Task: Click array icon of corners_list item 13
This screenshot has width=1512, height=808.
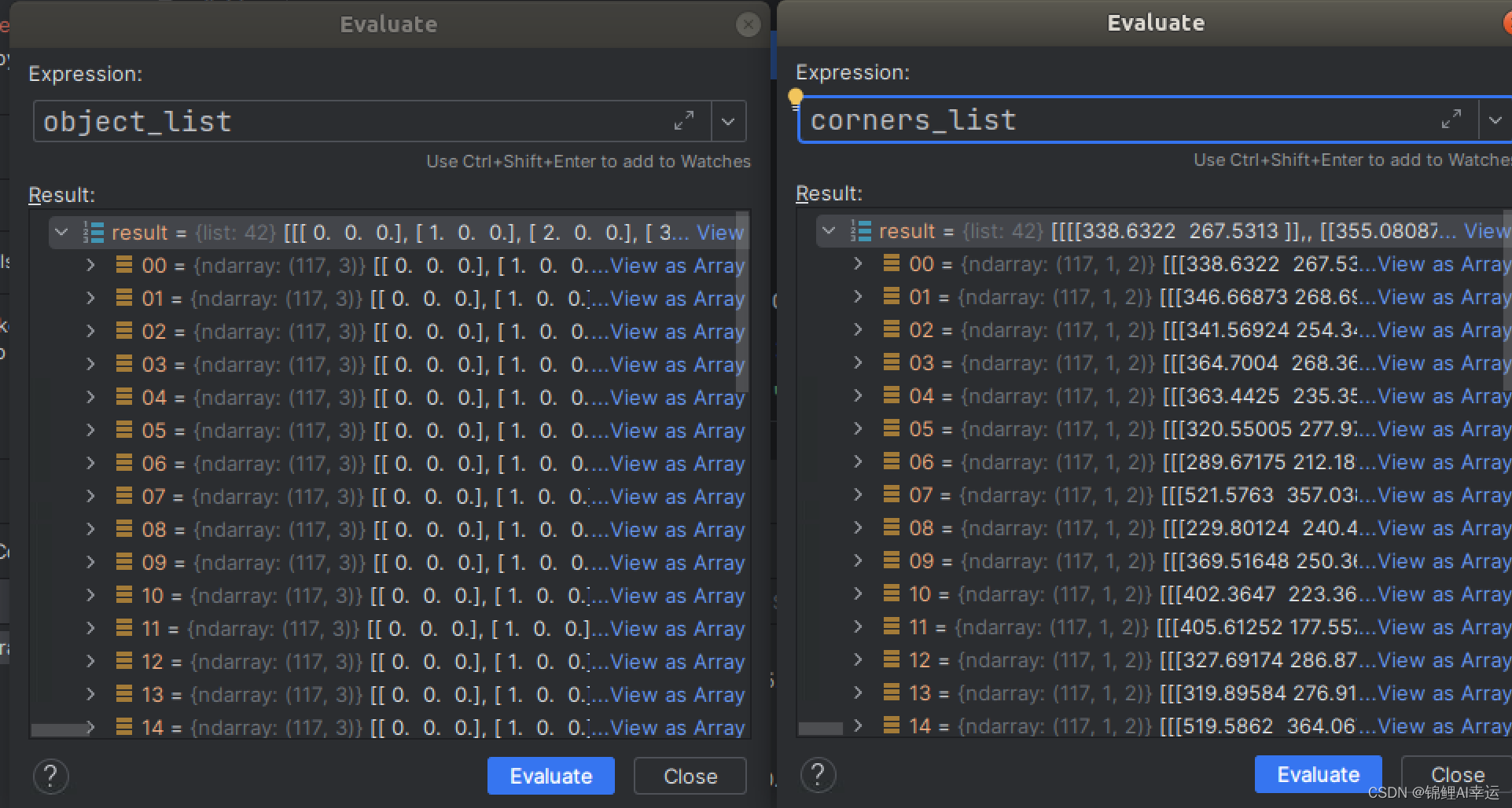Action: tap(892, 692)
